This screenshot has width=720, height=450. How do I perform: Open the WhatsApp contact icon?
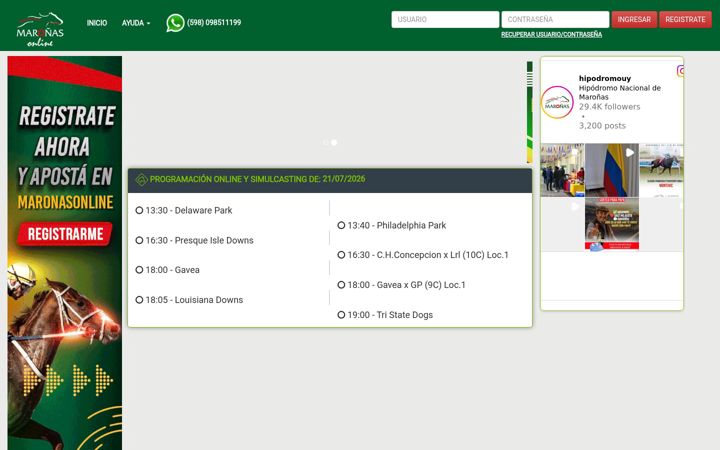point(175,22)
